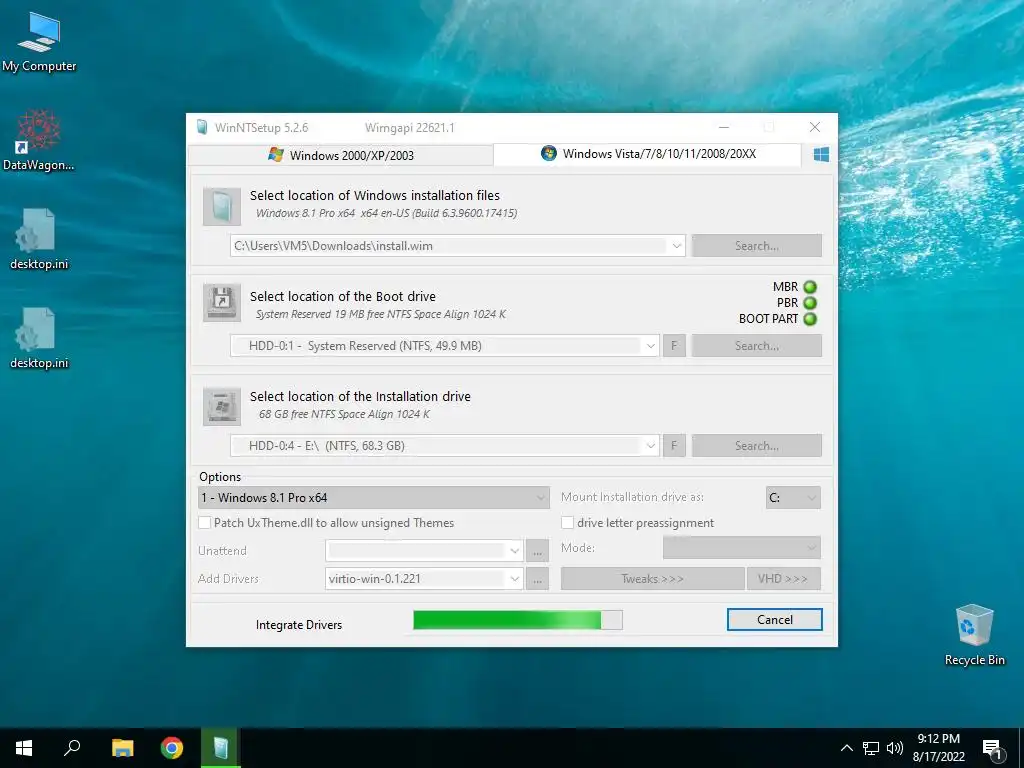Expand the Unattend file dropdown

point(515,551)
